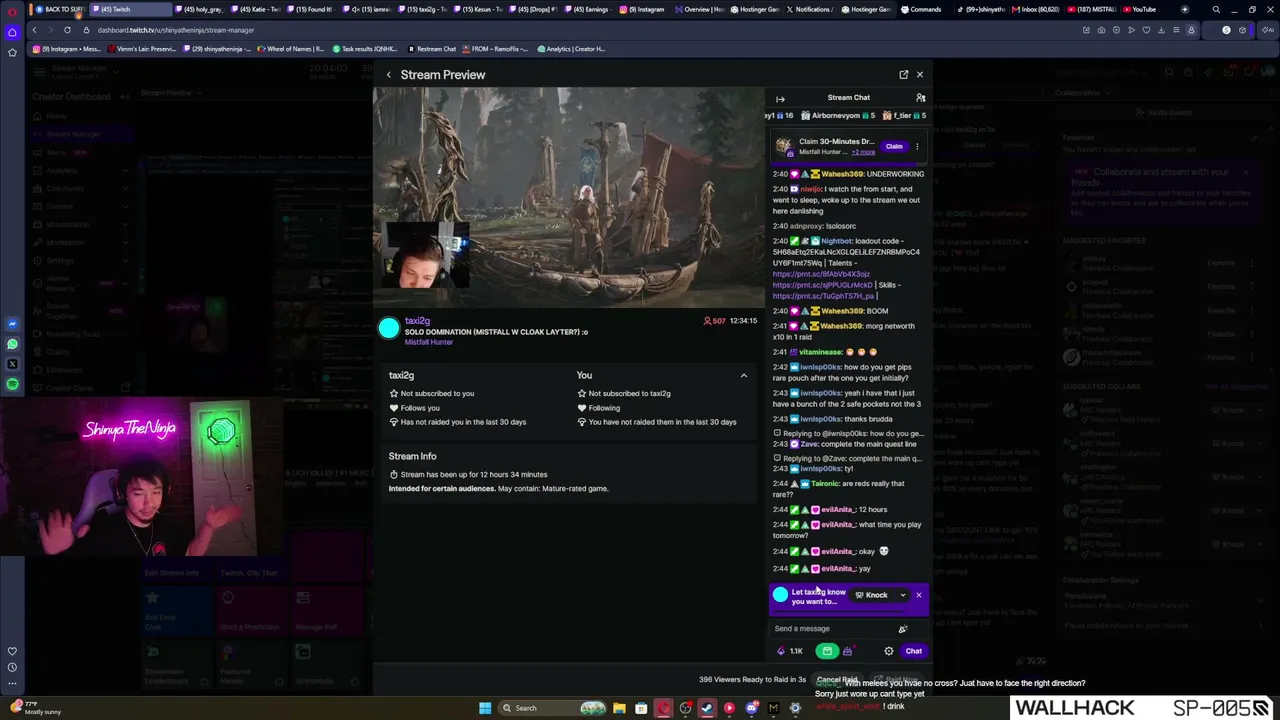1280x720 pixels.
Task: Open the '+2 more' drops link
Action: pos(863,152)
